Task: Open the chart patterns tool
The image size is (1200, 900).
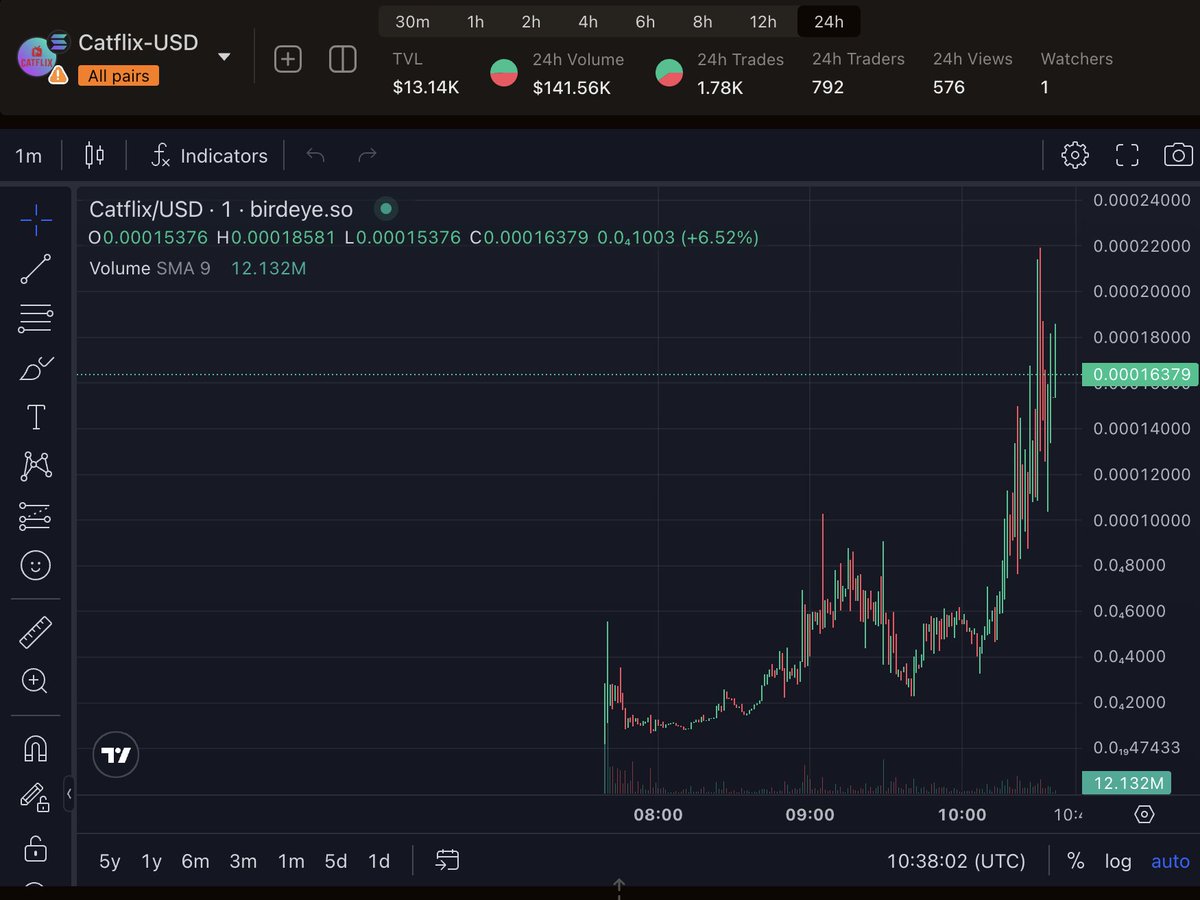Action: coord(36,466)
